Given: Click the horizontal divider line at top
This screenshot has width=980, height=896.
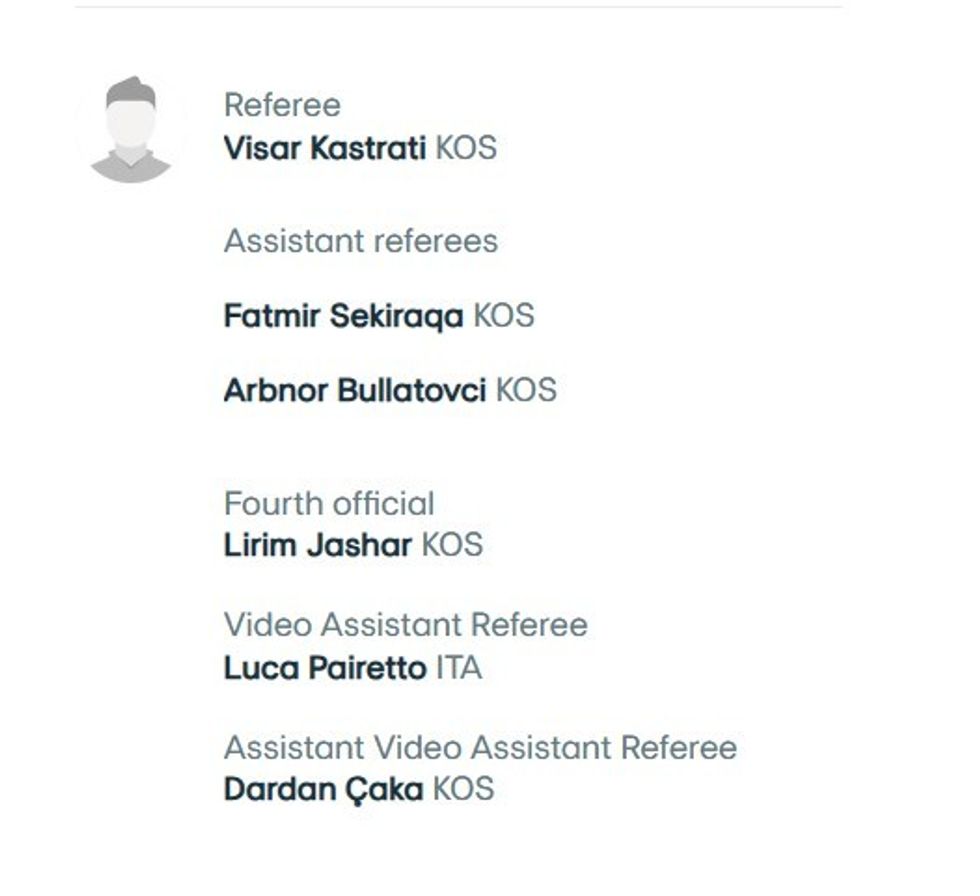Looking at the screenshot, I should [458, 7].
